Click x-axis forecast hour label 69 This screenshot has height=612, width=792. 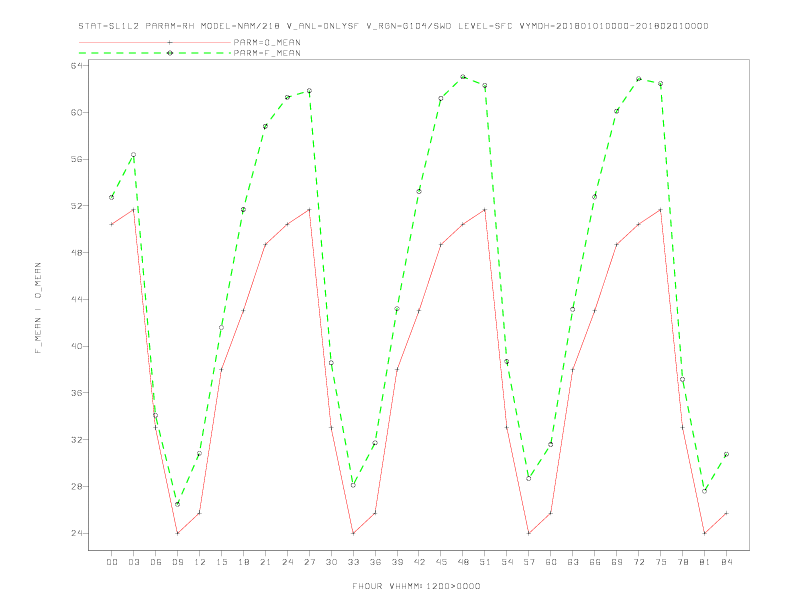(x=617, y=562)
